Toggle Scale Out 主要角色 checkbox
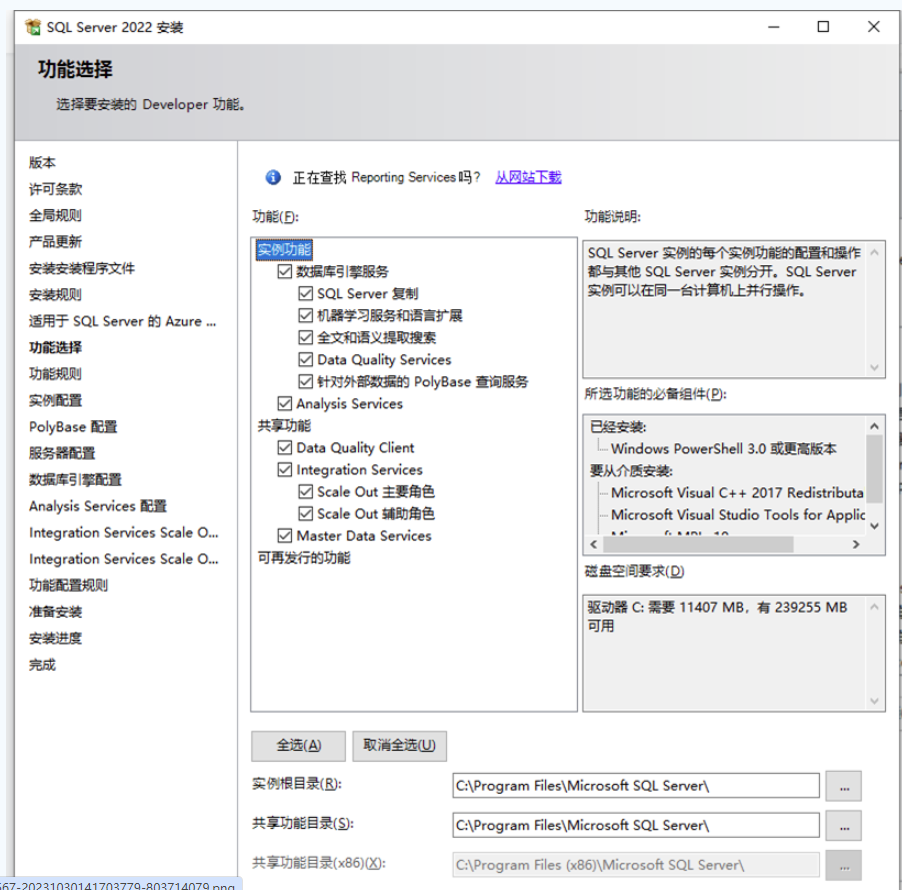The height and width of the screenshot is (890, 902). 305,491
